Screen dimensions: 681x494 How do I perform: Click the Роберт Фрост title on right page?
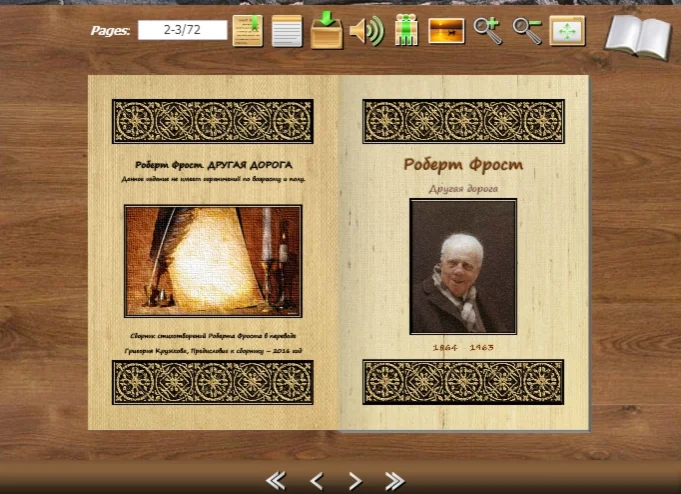coord(463,165)
